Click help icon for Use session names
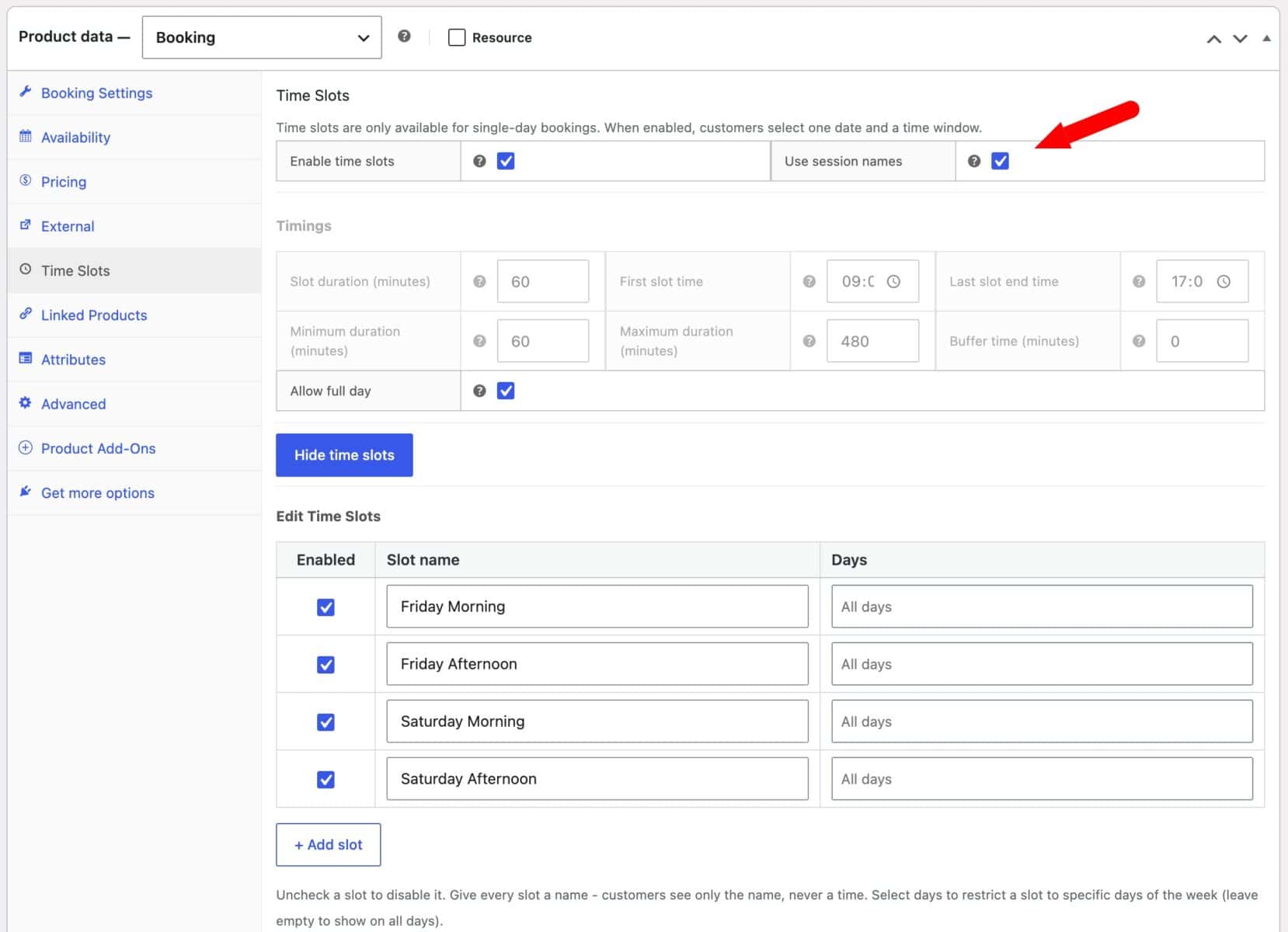 coord(974,161)
